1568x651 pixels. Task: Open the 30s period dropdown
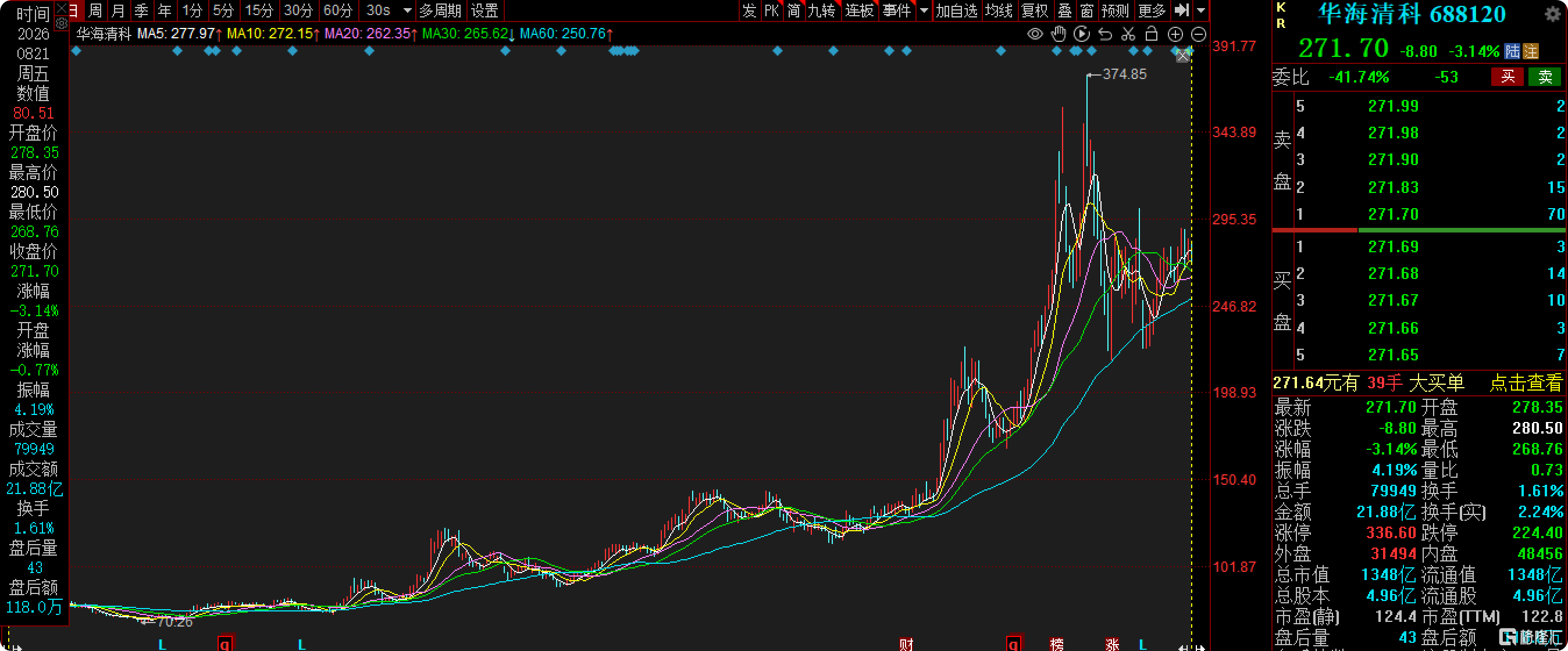click(x=408, y=10)
